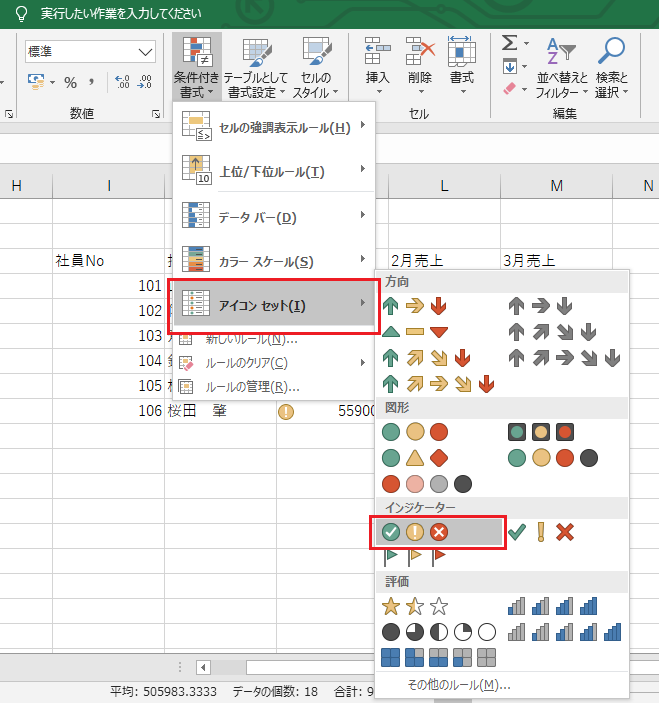The image size is (659, 703).
Task: Click the Fill down arrow icon
Action: point(510,67)
